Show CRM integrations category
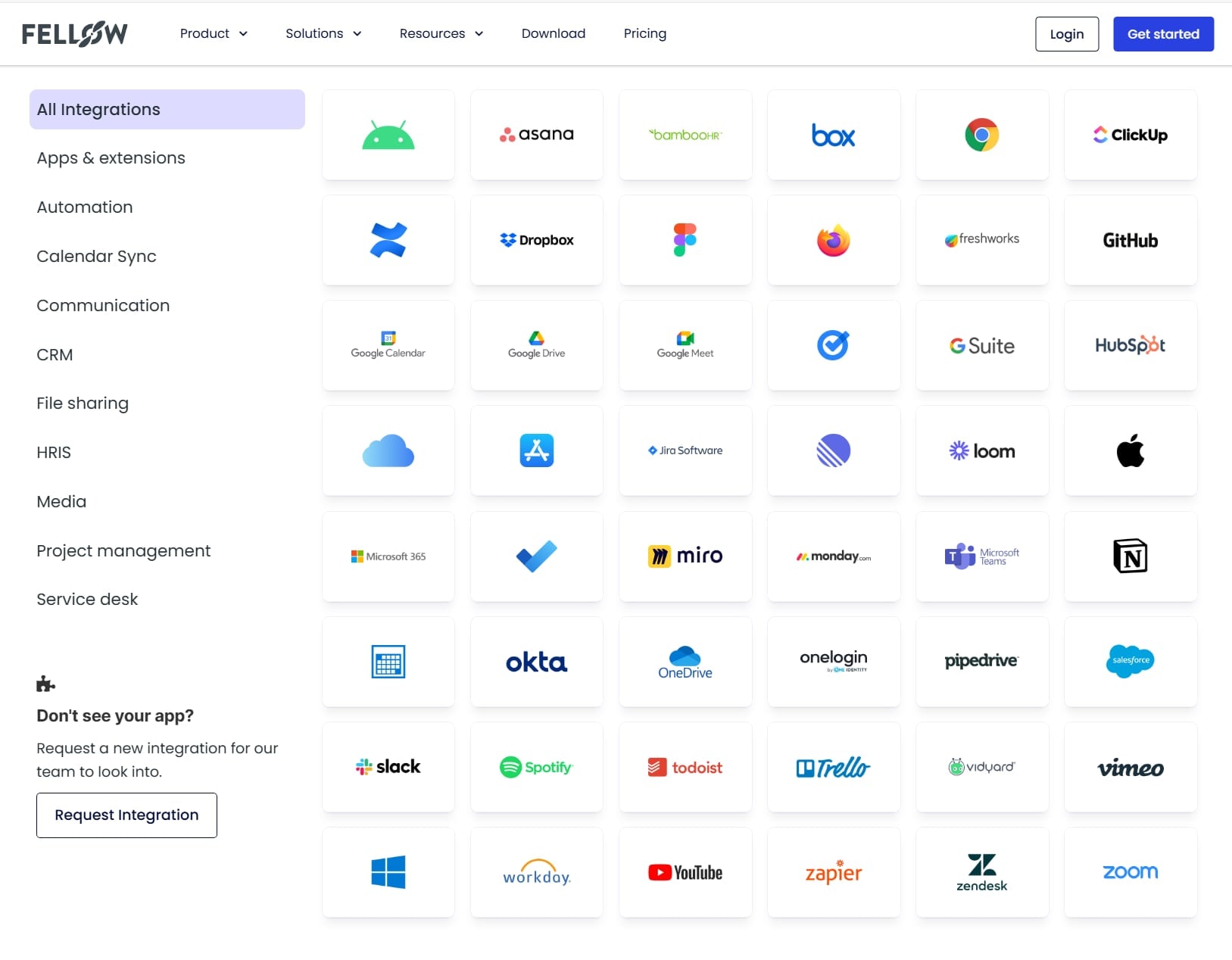 pos(55,354)
